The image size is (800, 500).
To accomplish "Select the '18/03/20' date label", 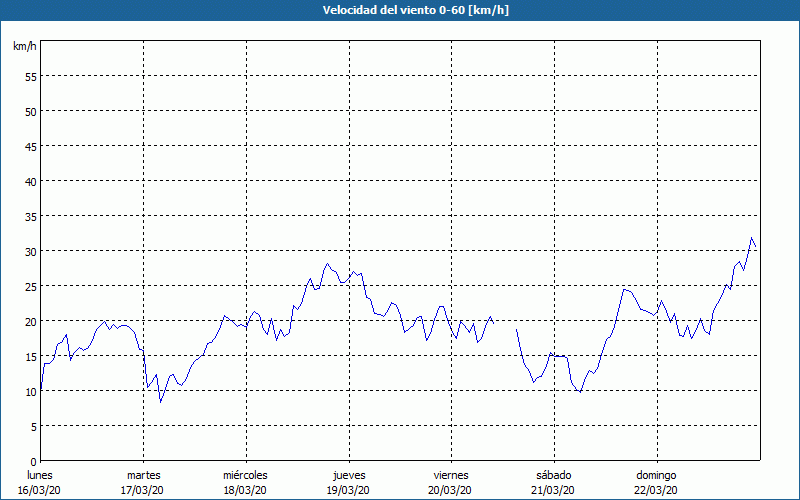I will coord(245,490).
